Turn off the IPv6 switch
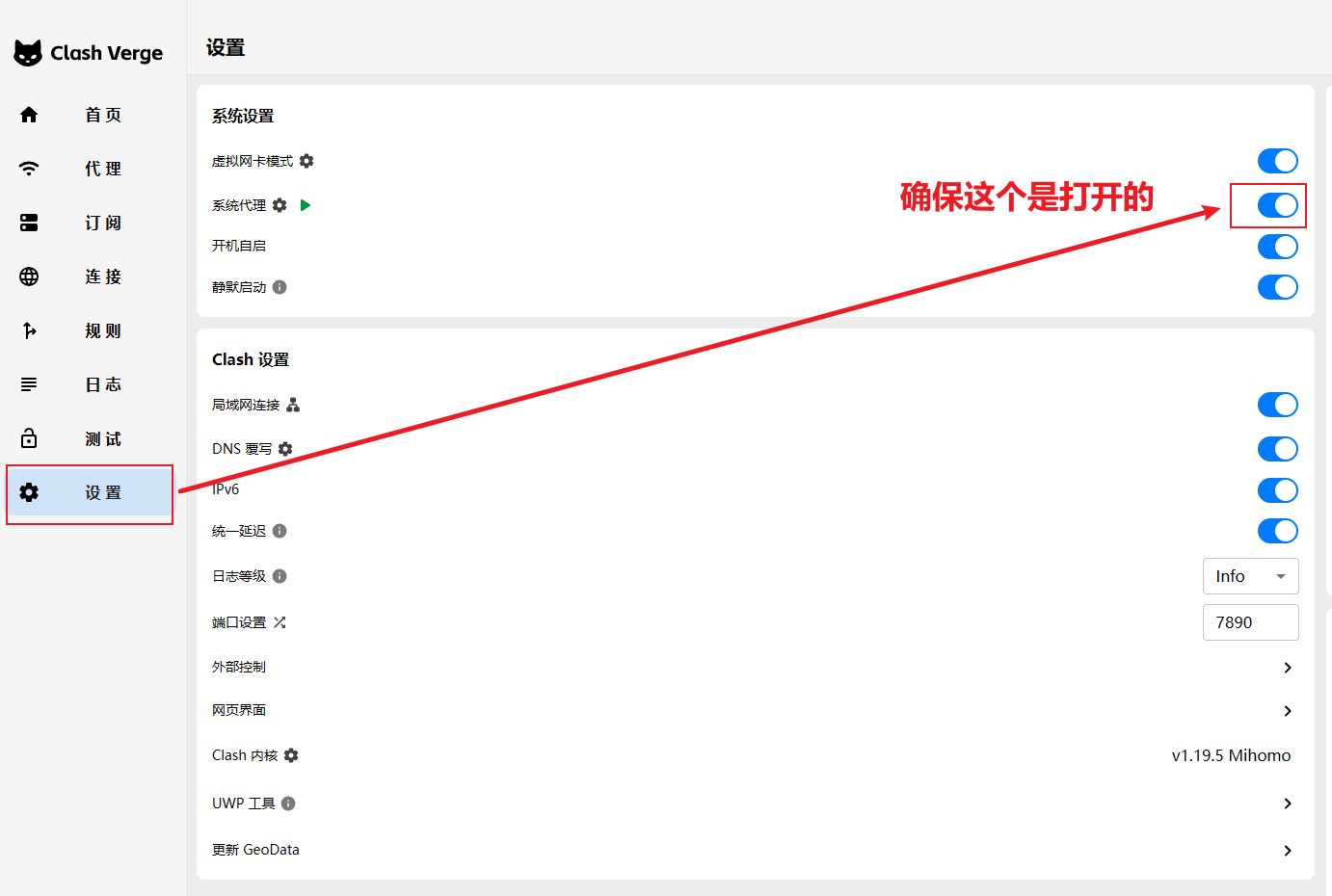This screenshot has width=1332, height=896. click(1277, 490)
